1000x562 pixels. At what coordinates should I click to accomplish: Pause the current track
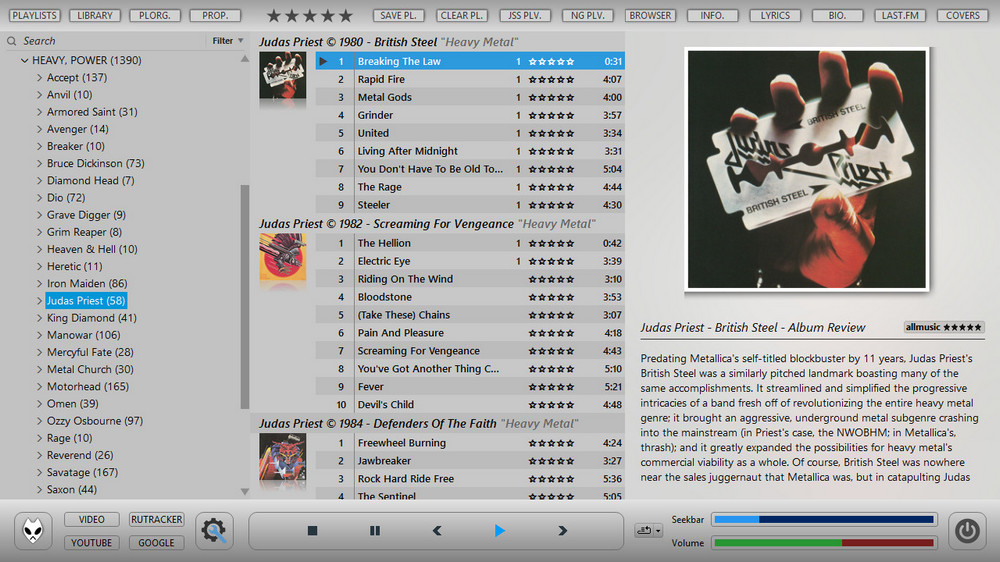click(x=375, y=531)
